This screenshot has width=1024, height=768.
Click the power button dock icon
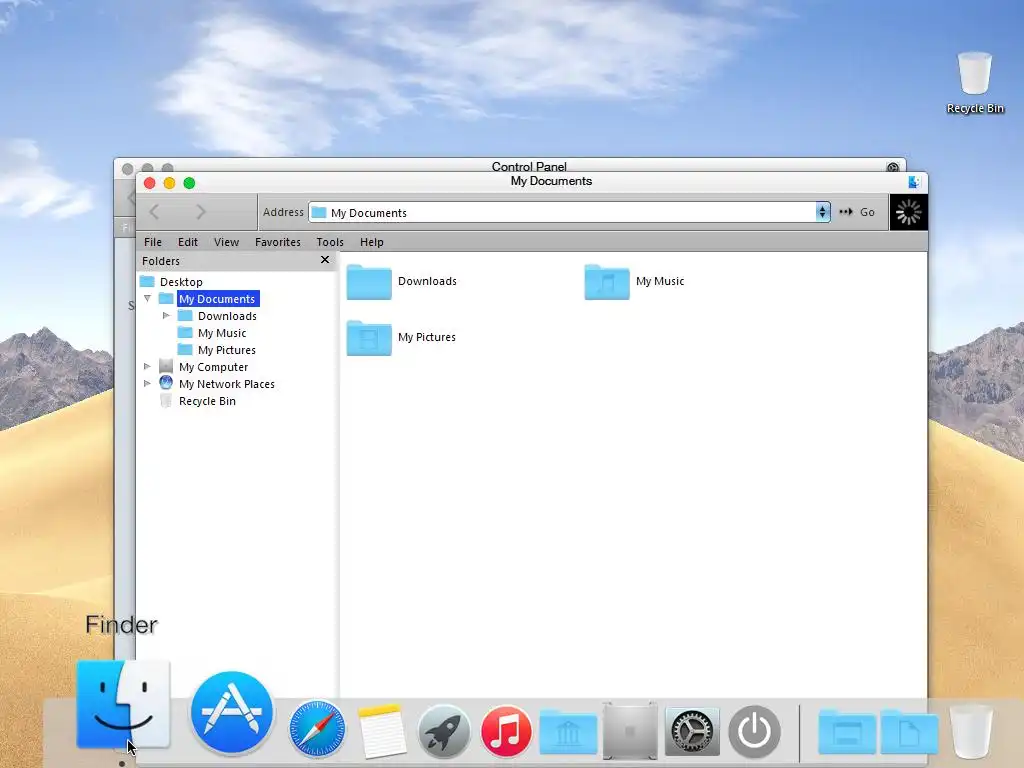754,731
